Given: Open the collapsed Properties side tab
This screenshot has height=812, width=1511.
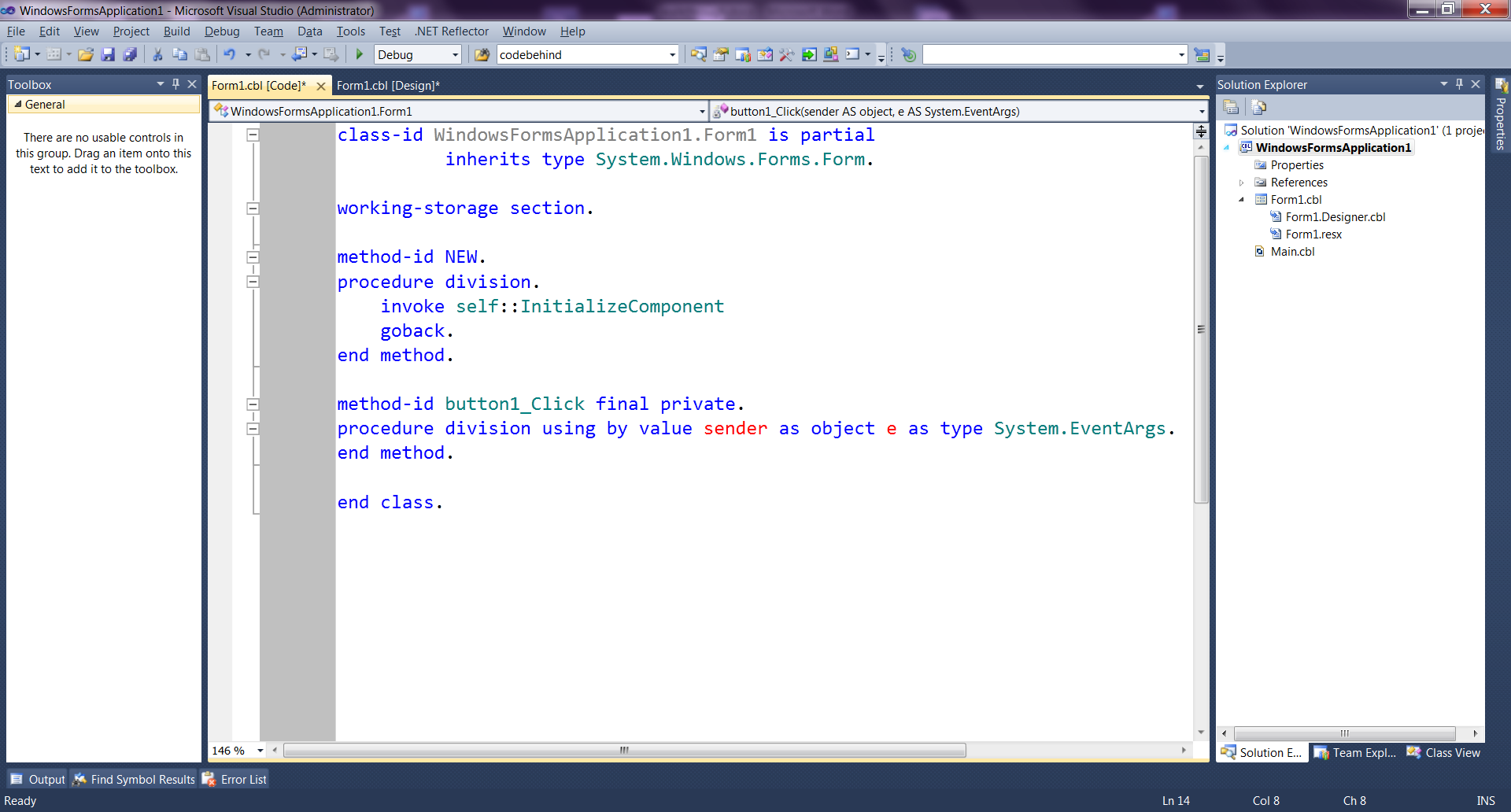Looking at the screenshot, I should pos(1501,114).
